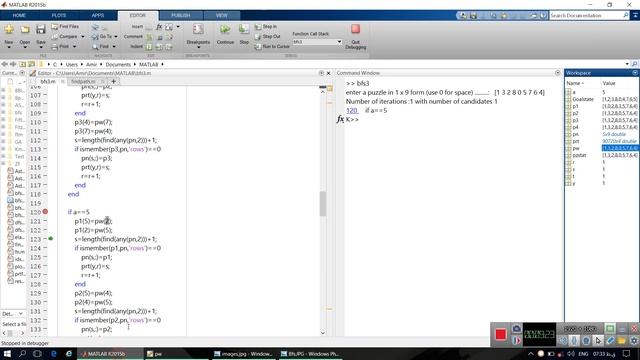Click the 120 line link in Command Window
The height and width of the screenshot is (360, 640).
(351, 111)
